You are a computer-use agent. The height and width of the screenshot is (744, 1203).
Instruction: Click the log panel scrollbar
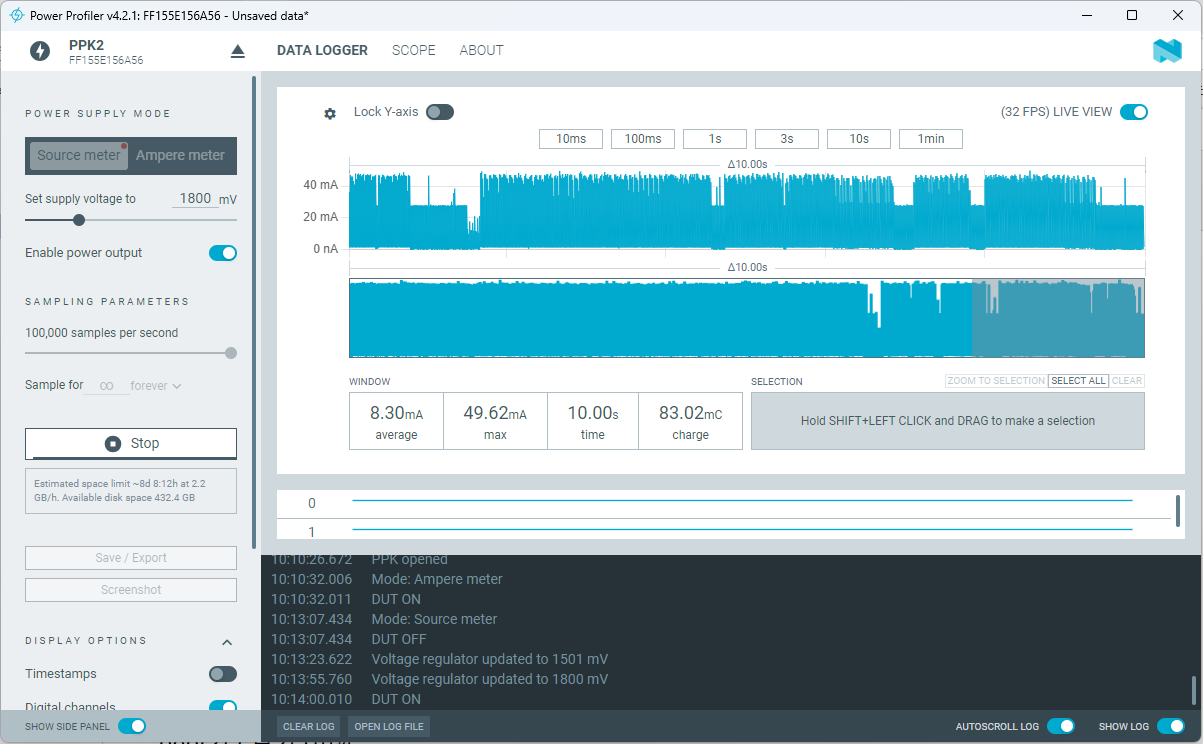1193,690
